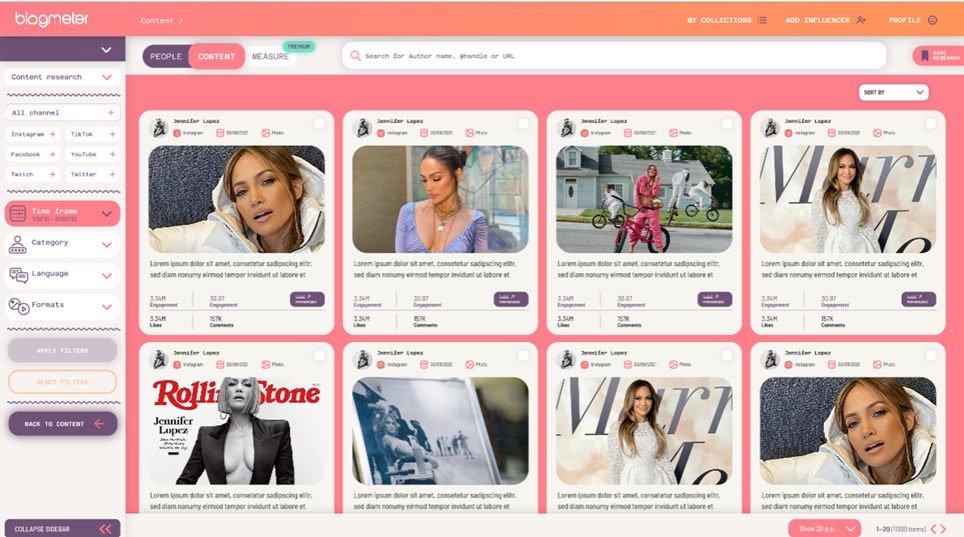Switch to the Content tab
The width and height of the screenshot is (964, 537).
coord(216,56)
